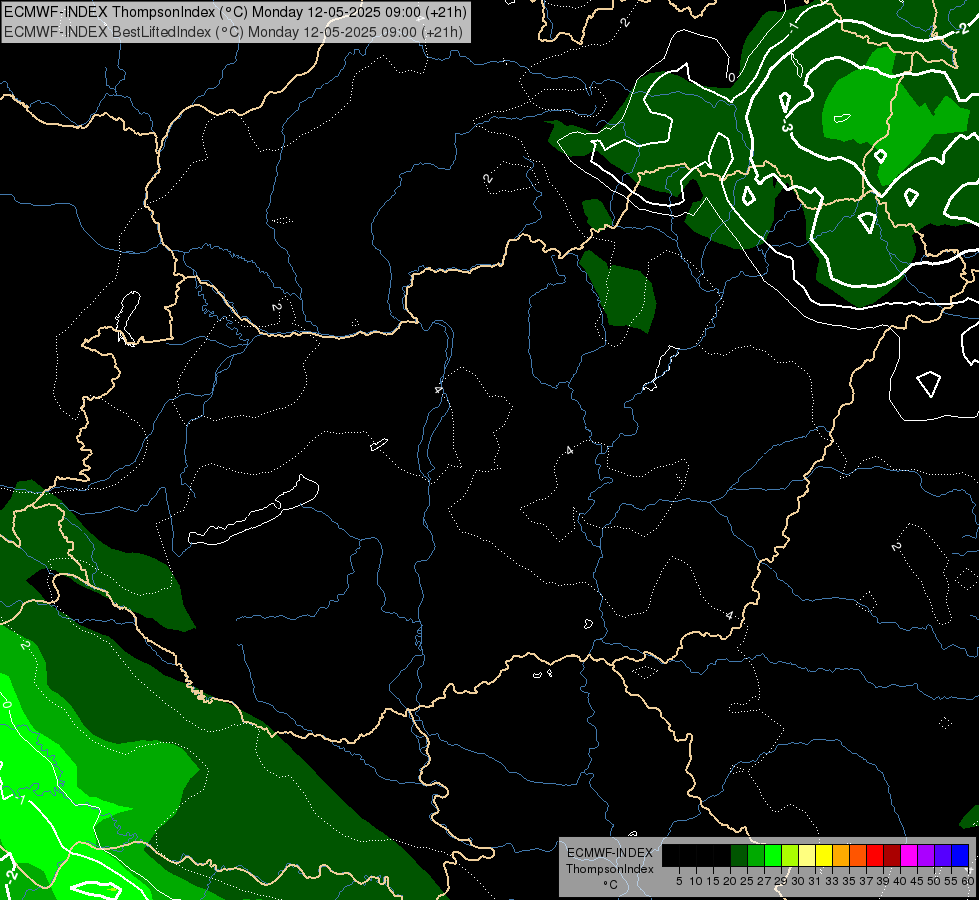Viewport: 979px width, 900px height.
Task: Click the magenta 40-45 legend swatch
Action: 909,855
